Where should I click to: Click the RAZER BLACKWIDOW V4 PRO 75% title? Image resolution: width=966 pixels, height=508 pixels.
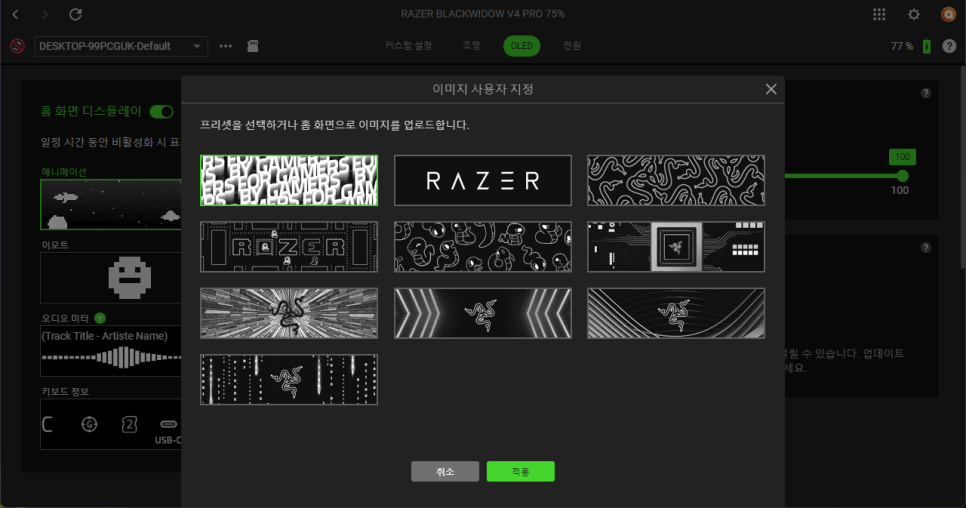483,14
